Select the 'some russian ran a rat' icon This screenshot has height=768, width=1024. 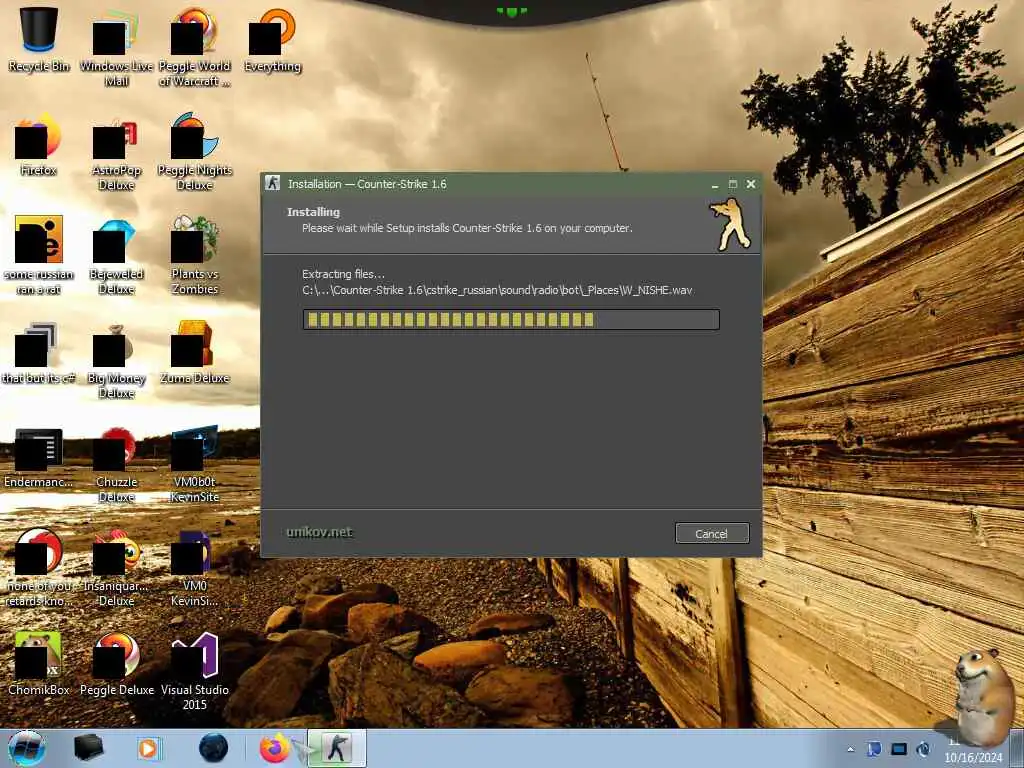tap(39, 255)
